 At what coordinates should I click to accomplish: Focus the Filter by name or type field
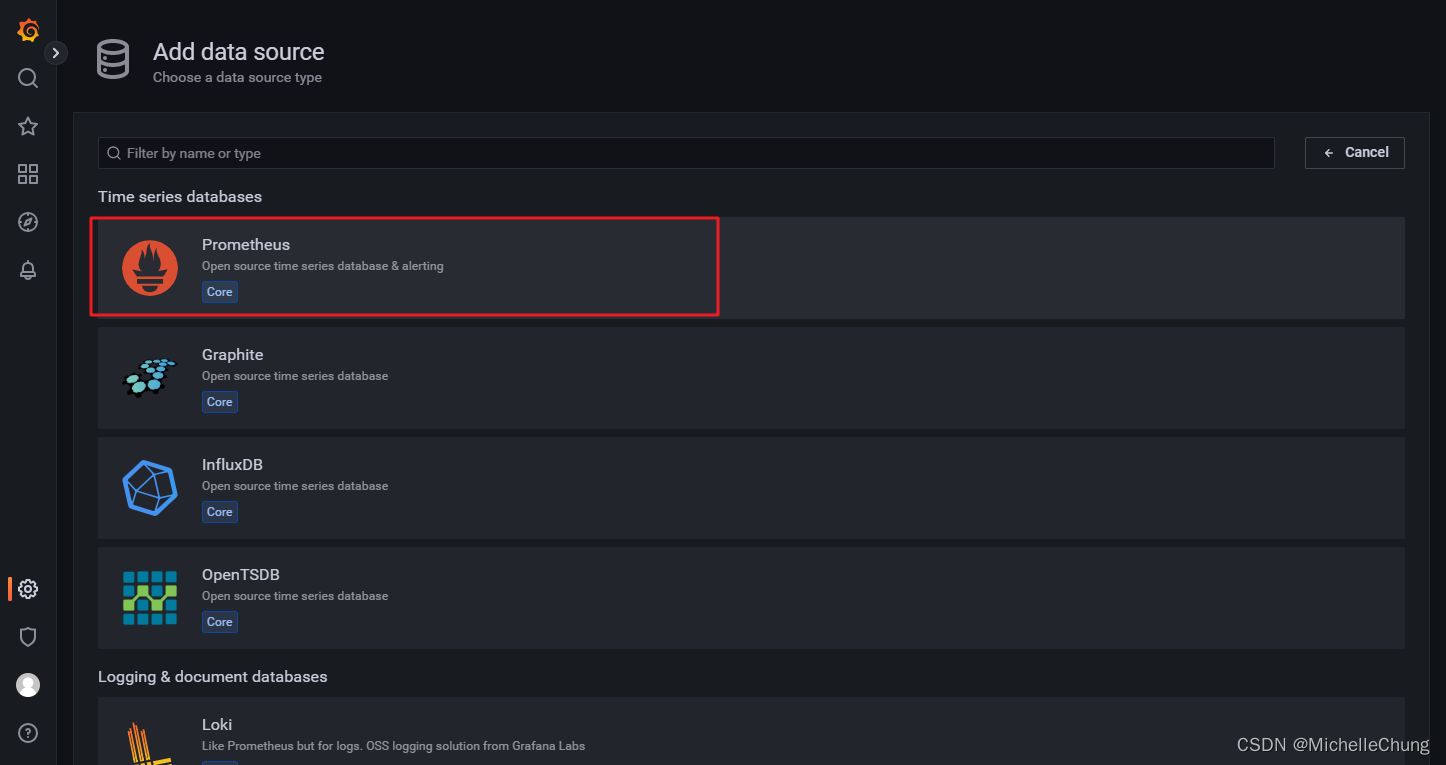click(686, 153)
